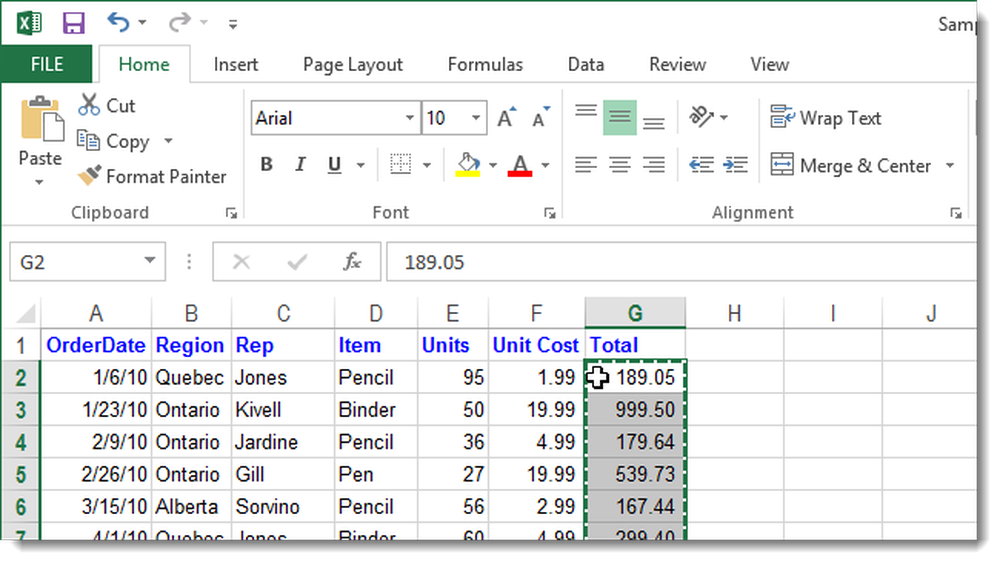1000x563 pixels.
Task: Apply red font color to text
Action: [520, 165]
